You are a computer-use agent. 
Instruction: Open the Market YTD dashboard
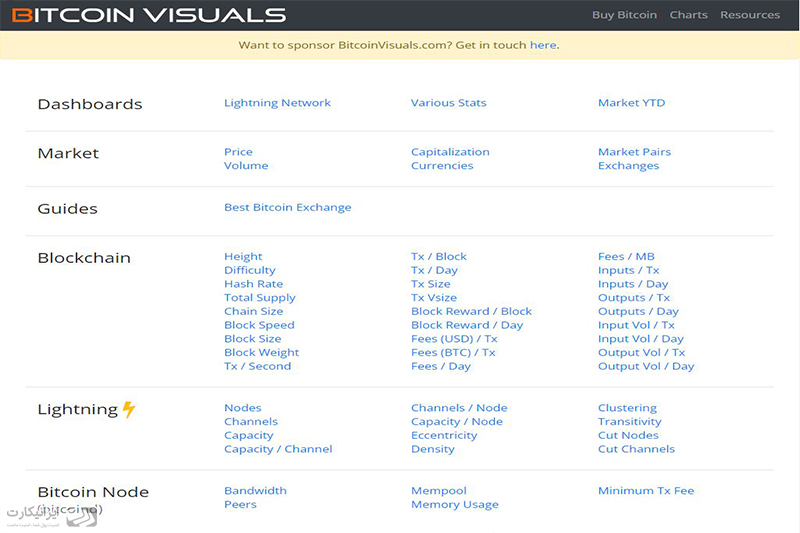pyautogui.click(x=632, y=103)
